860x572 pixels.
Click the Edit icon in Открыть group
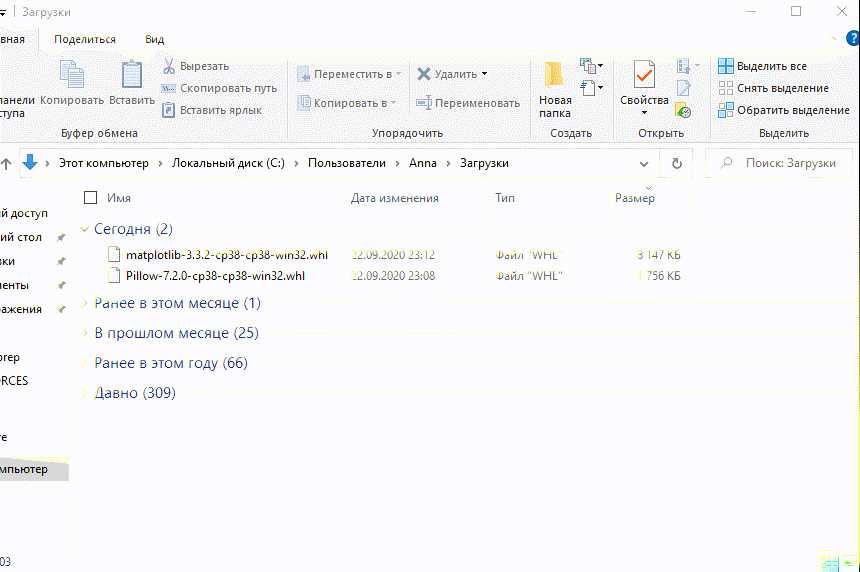tap(683, 88)
